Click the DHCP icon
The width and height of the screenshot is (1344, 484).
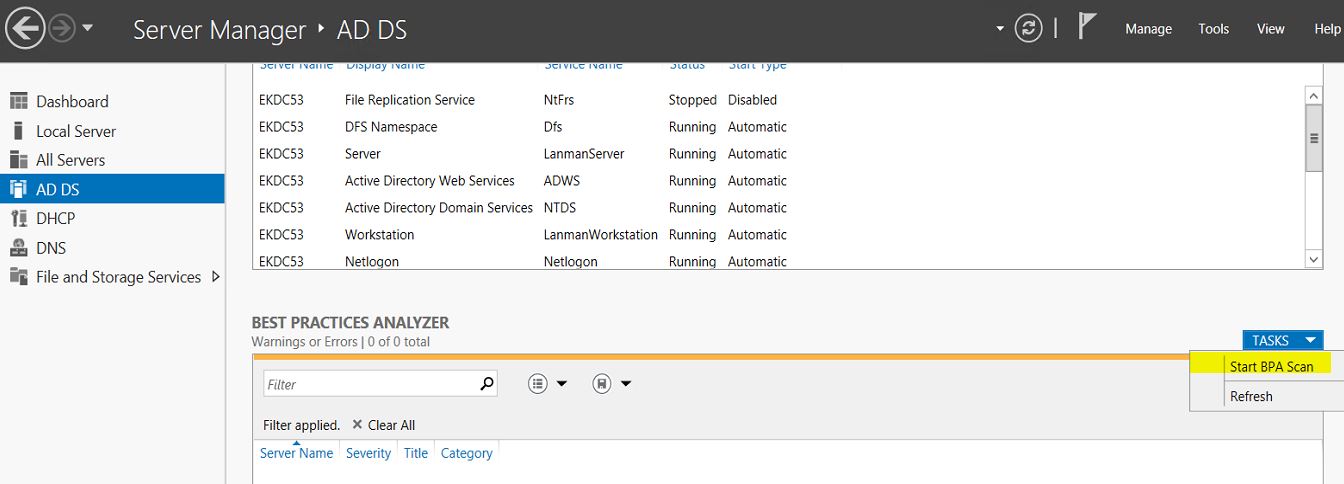tap(18, 218)
